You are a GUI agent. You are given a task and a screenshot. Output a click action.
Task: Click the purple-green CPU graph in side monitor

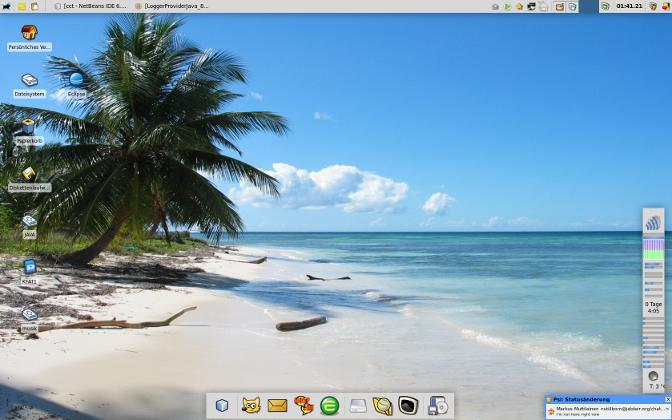click(653, 250)
